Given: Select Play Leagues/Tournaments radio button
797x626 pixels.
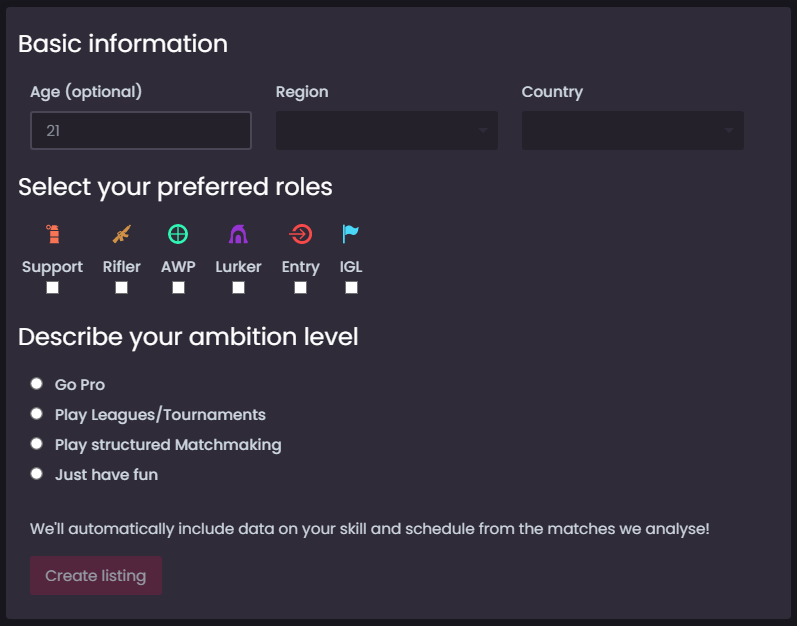Looking at the screenshot, I should coord(37,414).
